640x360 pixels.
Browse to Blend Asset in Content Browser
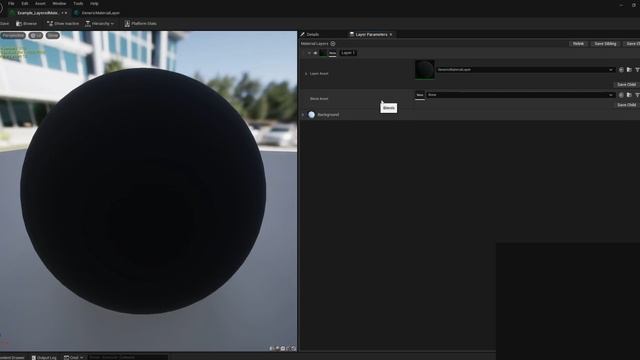tap(629, 95)
